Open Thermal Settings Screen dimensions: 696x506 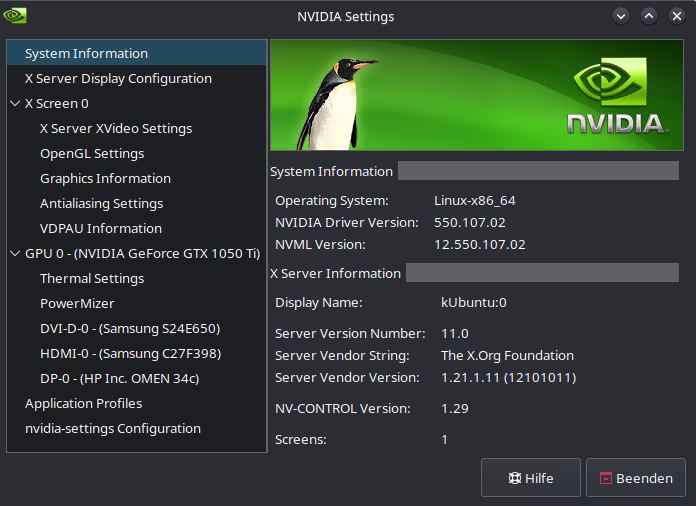tap(137, 278)
